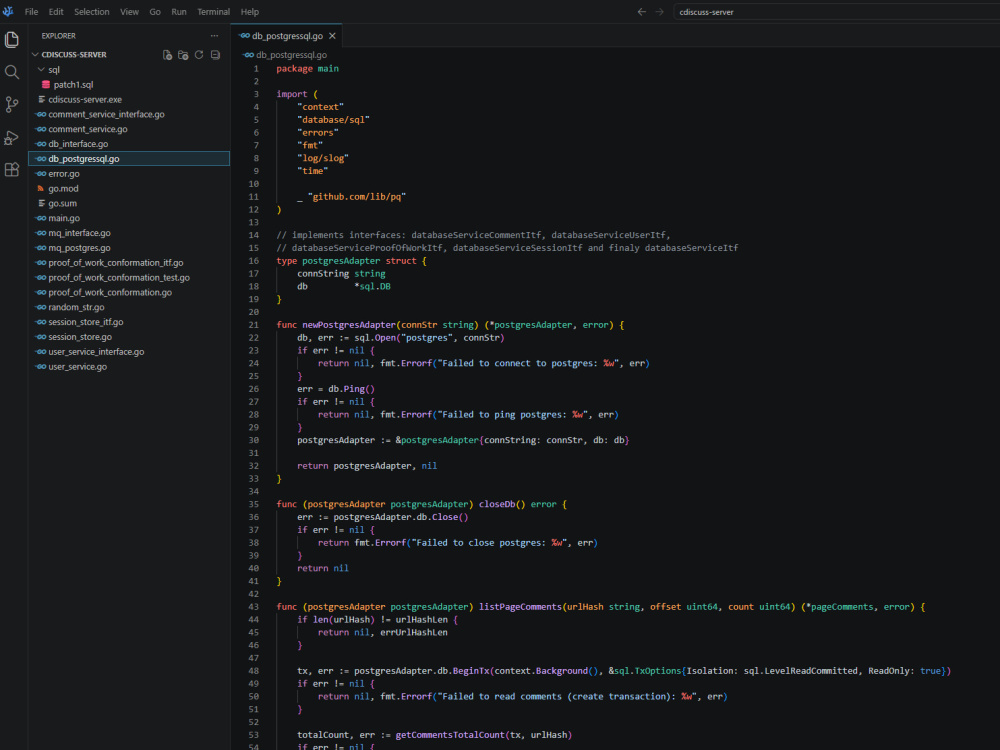Click on closeDb function name
Image resolution: width=1000 pixels, height=750 pixels.
click(497, 504)
